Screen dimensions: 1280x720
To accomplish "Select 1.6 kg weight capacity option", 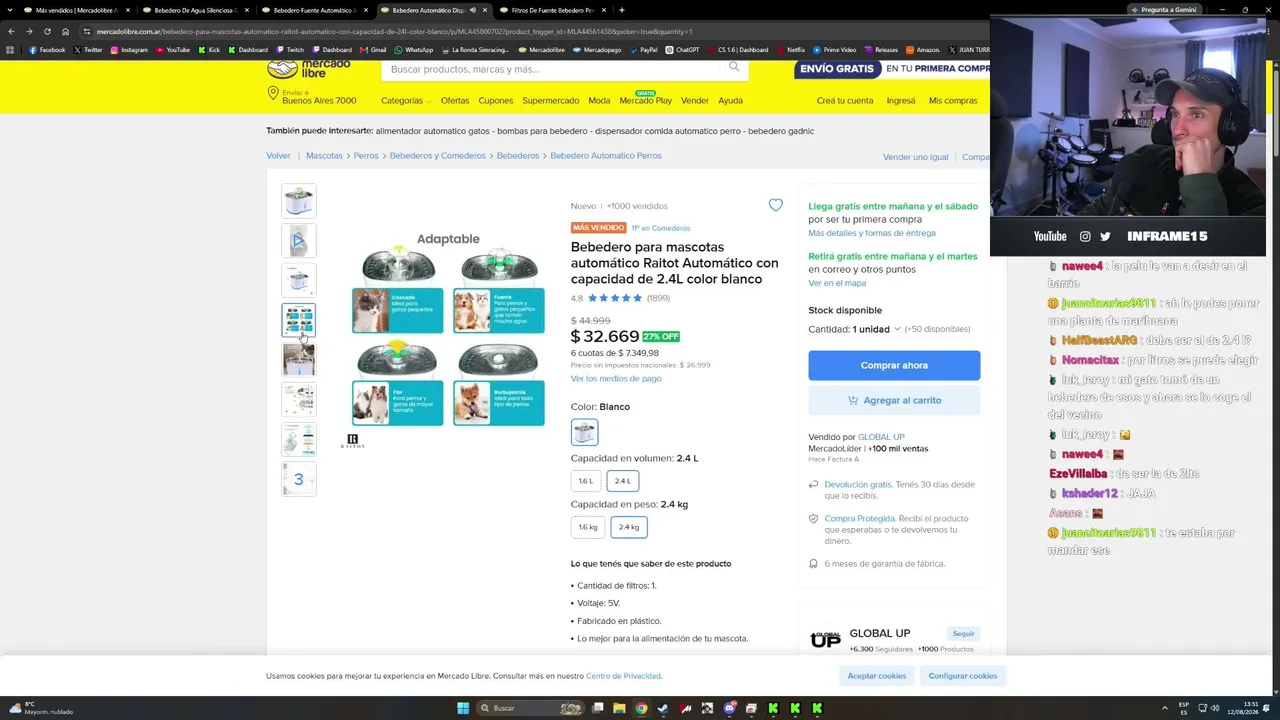I will point(588,527).
